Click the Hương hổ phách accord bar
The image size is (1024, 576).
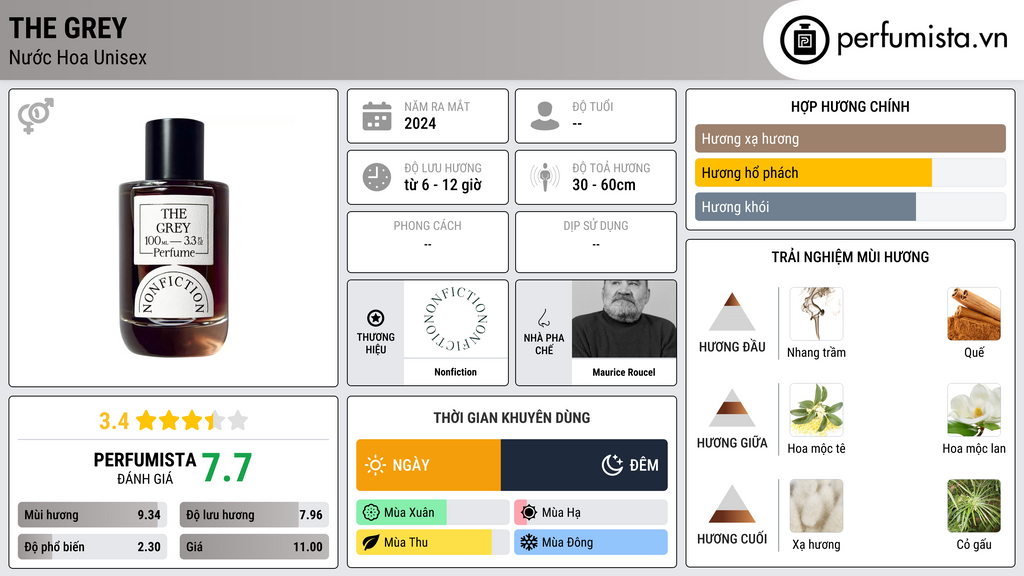850,172
